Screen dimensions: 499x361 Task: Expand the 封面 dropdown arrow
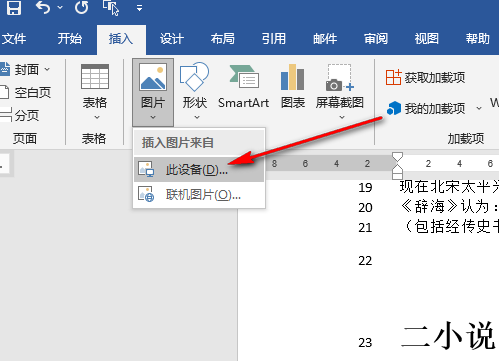coord(47,69)
